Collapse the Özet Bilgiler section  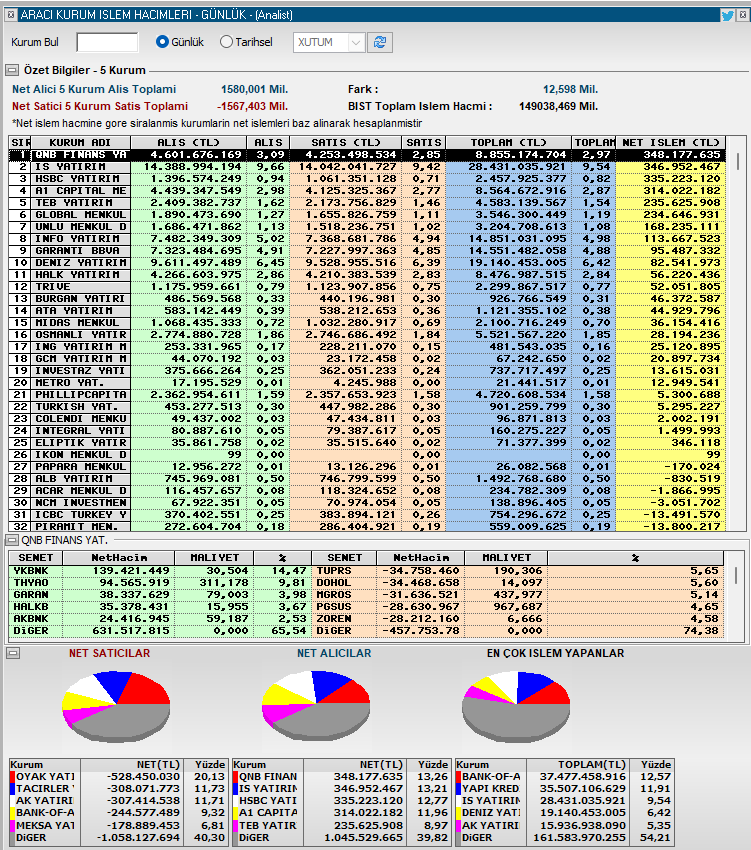click(12, 70)
